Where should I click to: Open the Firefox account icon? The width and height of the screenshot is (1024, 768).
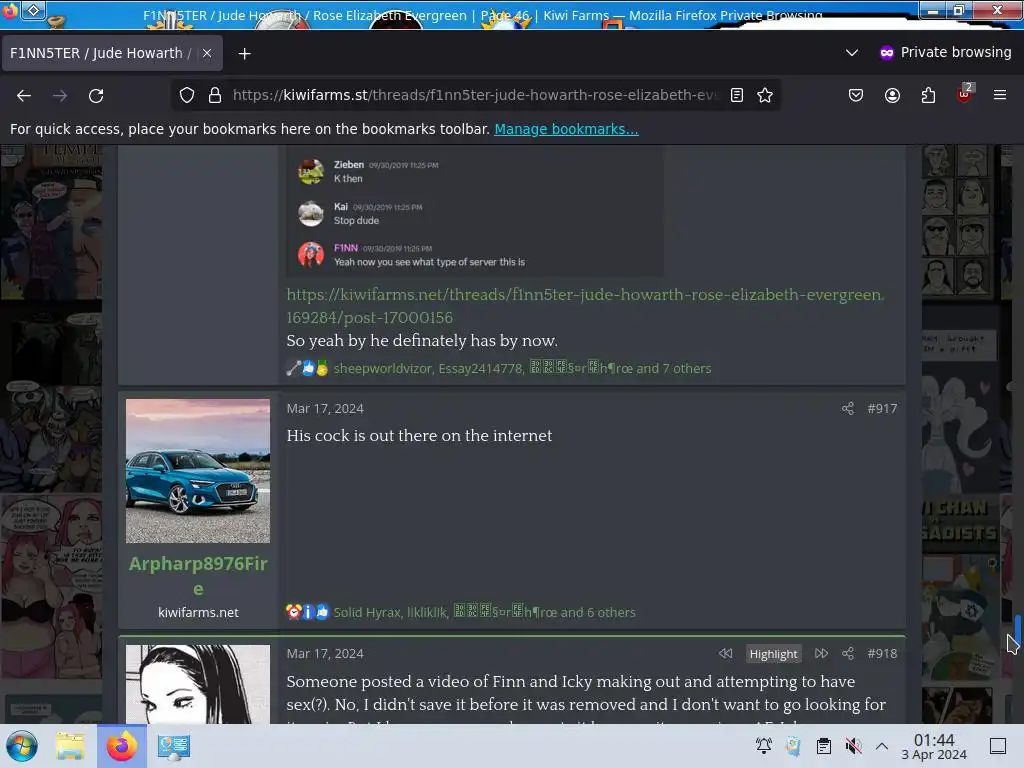tap(892, 95)
